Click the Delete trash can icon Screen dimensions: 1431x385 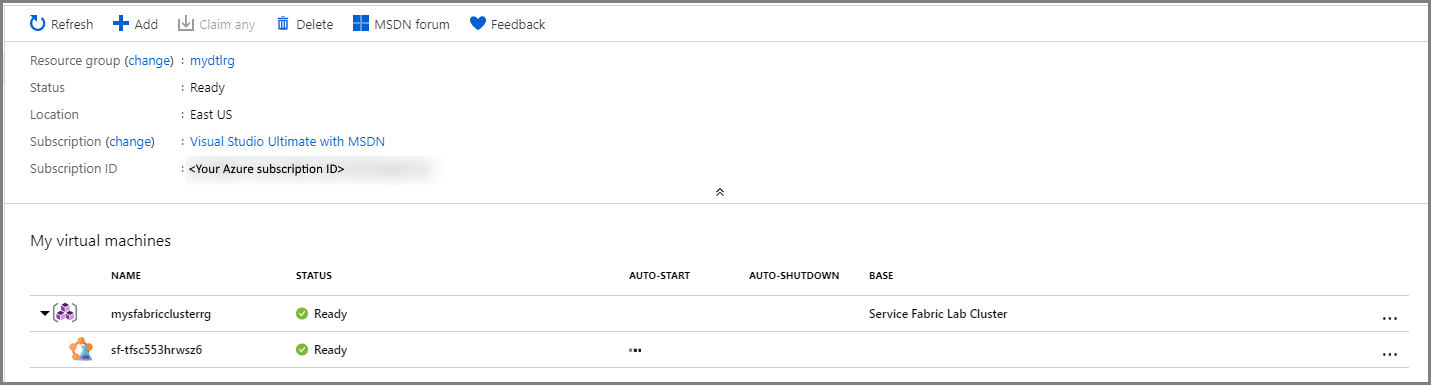click(283, 23)
